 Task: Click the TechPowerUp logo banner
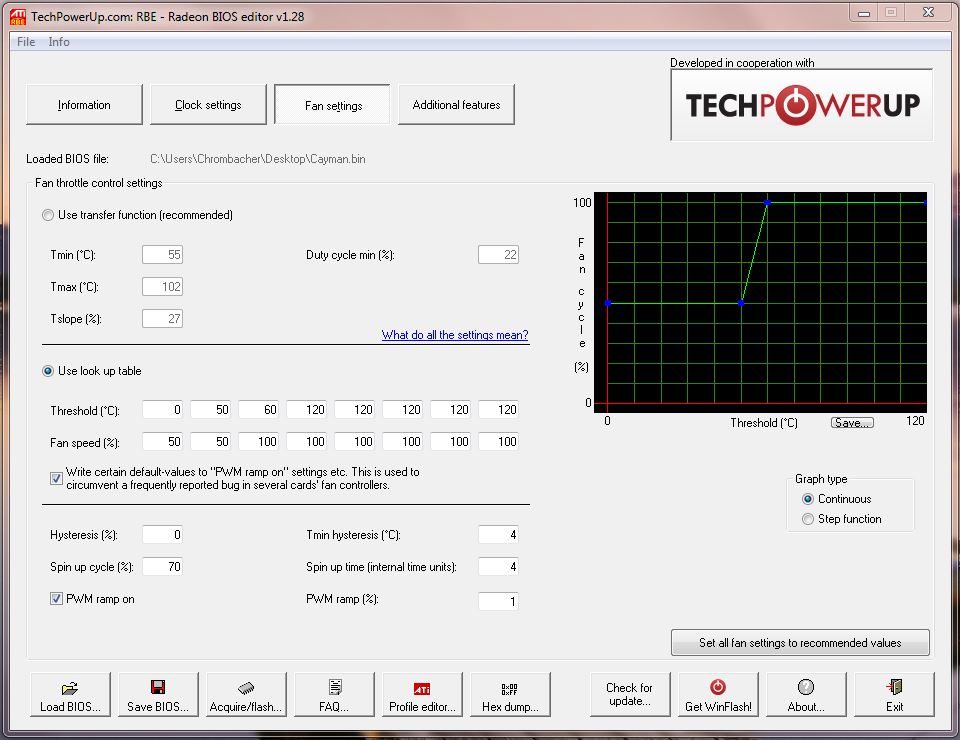[802, 105]
